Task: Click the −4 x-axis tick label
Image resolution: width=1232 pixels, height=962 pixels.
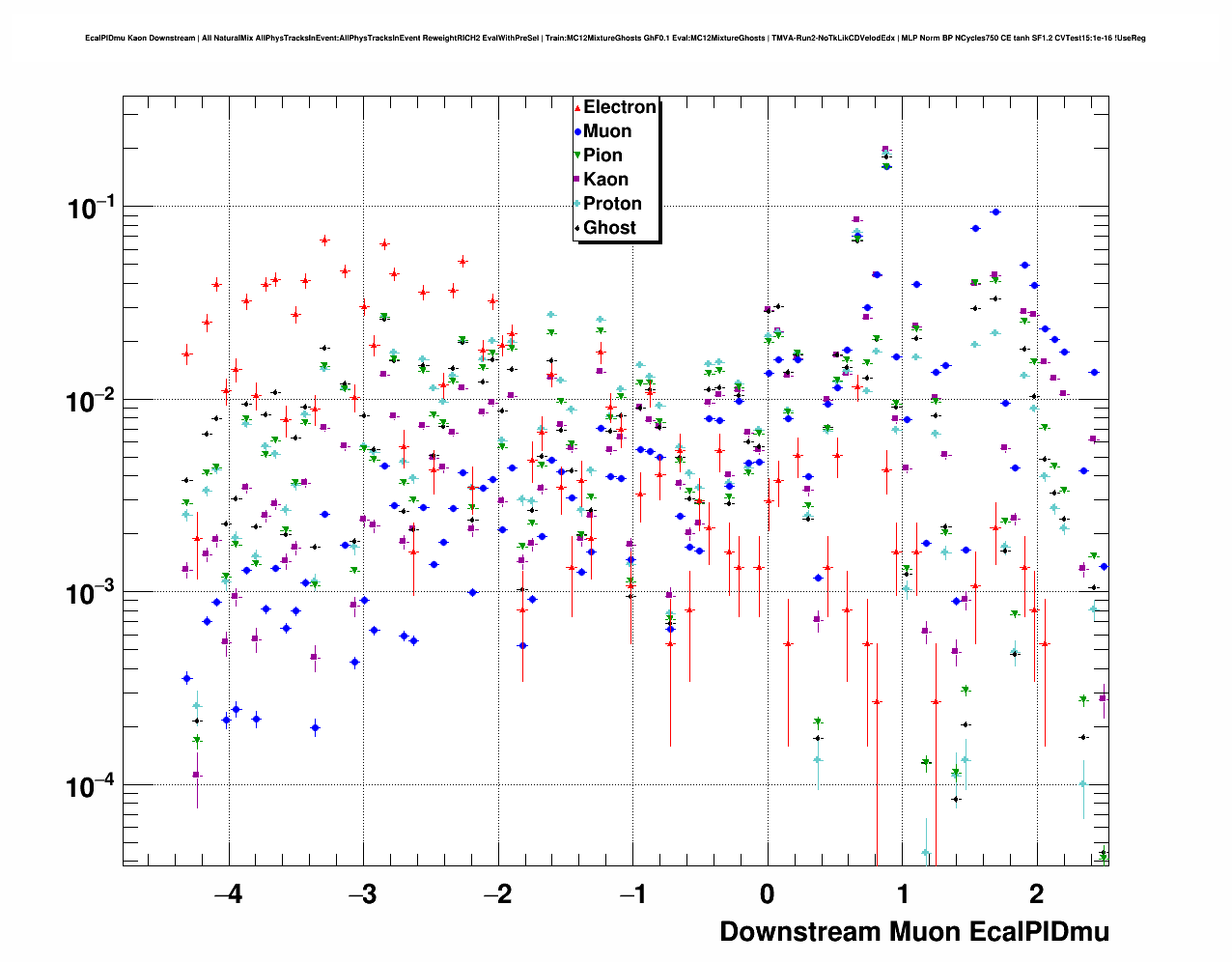Action: click(x=228, y=893)
